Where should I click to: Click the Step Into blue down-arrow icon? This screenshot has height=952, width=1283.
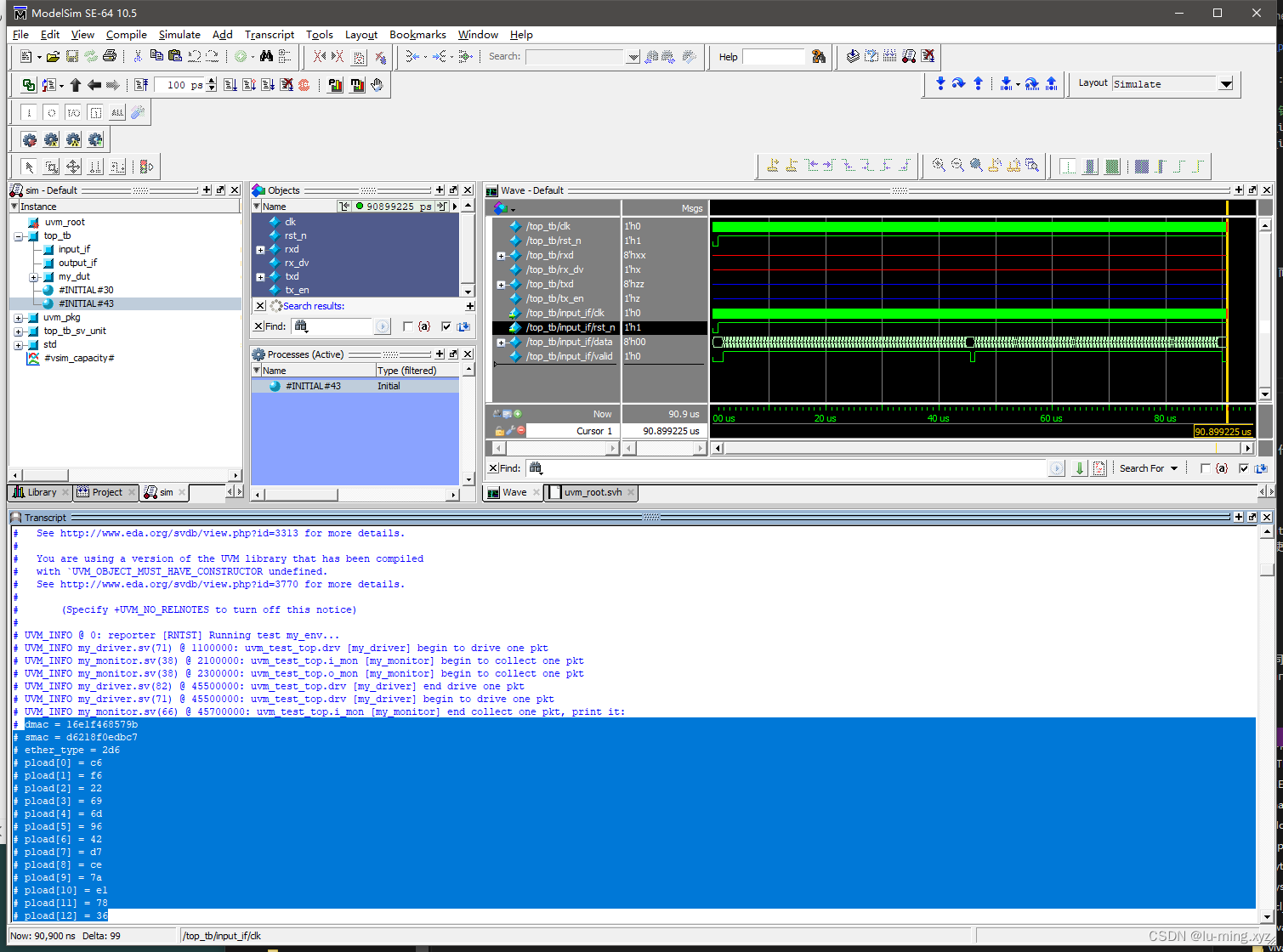(x=940, y=83)
